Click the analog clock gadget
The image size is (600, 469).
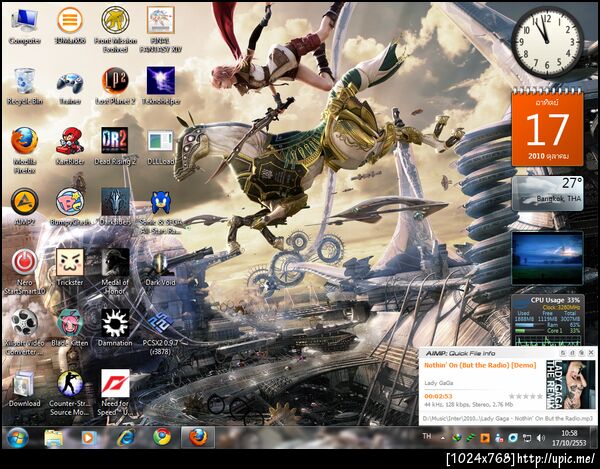pos(547,41)
